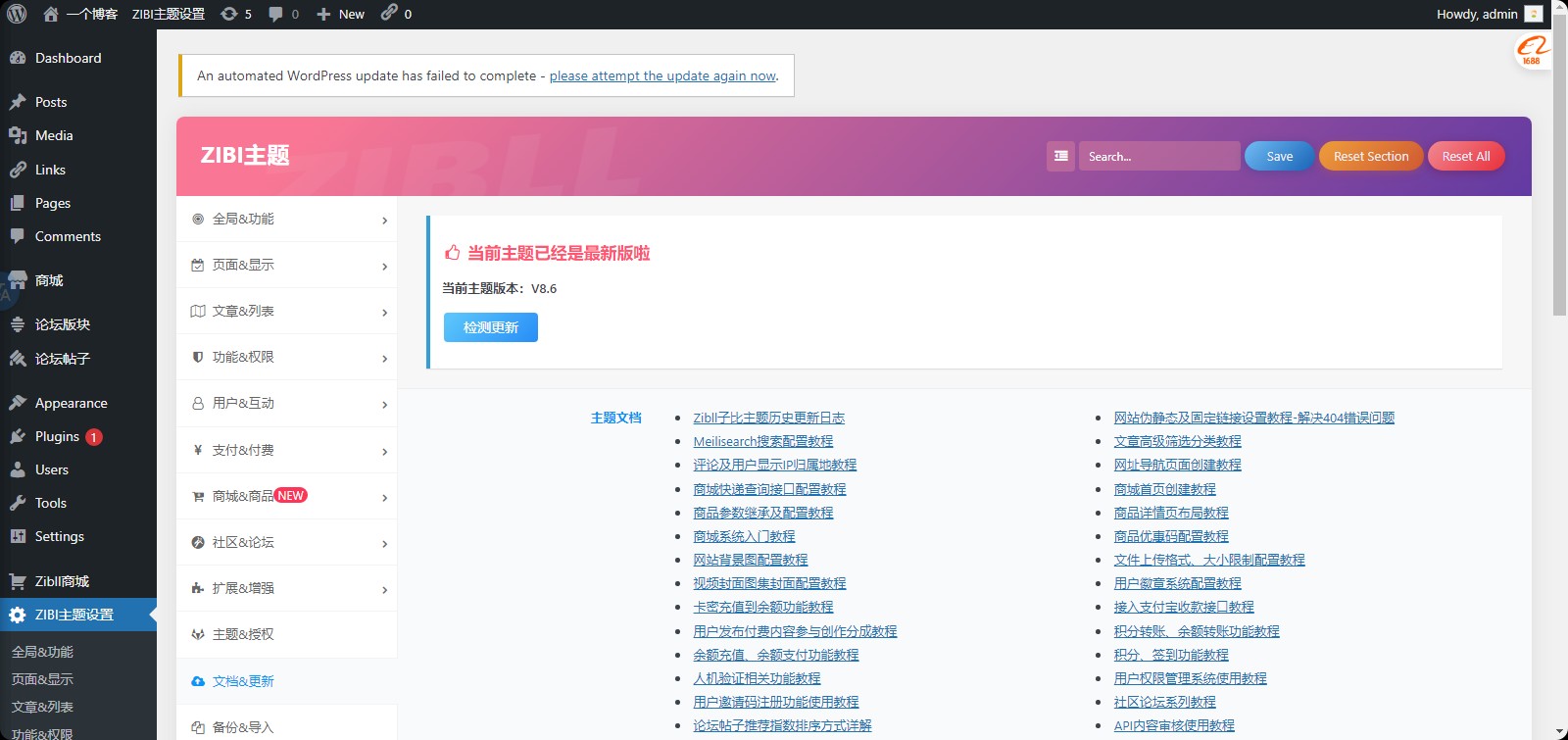Image resolution: width=1568 pixels, height=740 pixels.
Task: Click the Media sidebar icon
Action: (x=18, y=135)
